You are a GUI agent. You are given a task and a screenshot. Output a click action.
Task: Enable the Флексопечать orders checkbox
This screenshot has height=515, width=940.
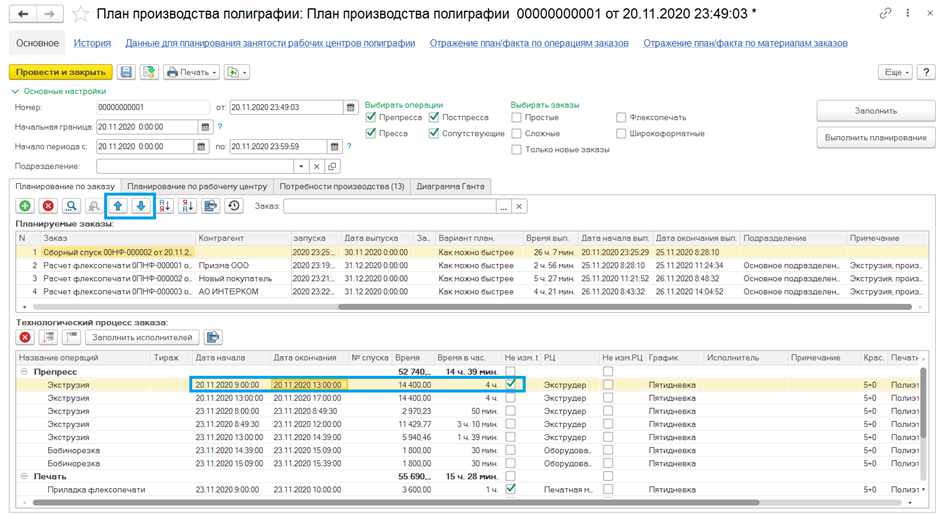point(622,118)
